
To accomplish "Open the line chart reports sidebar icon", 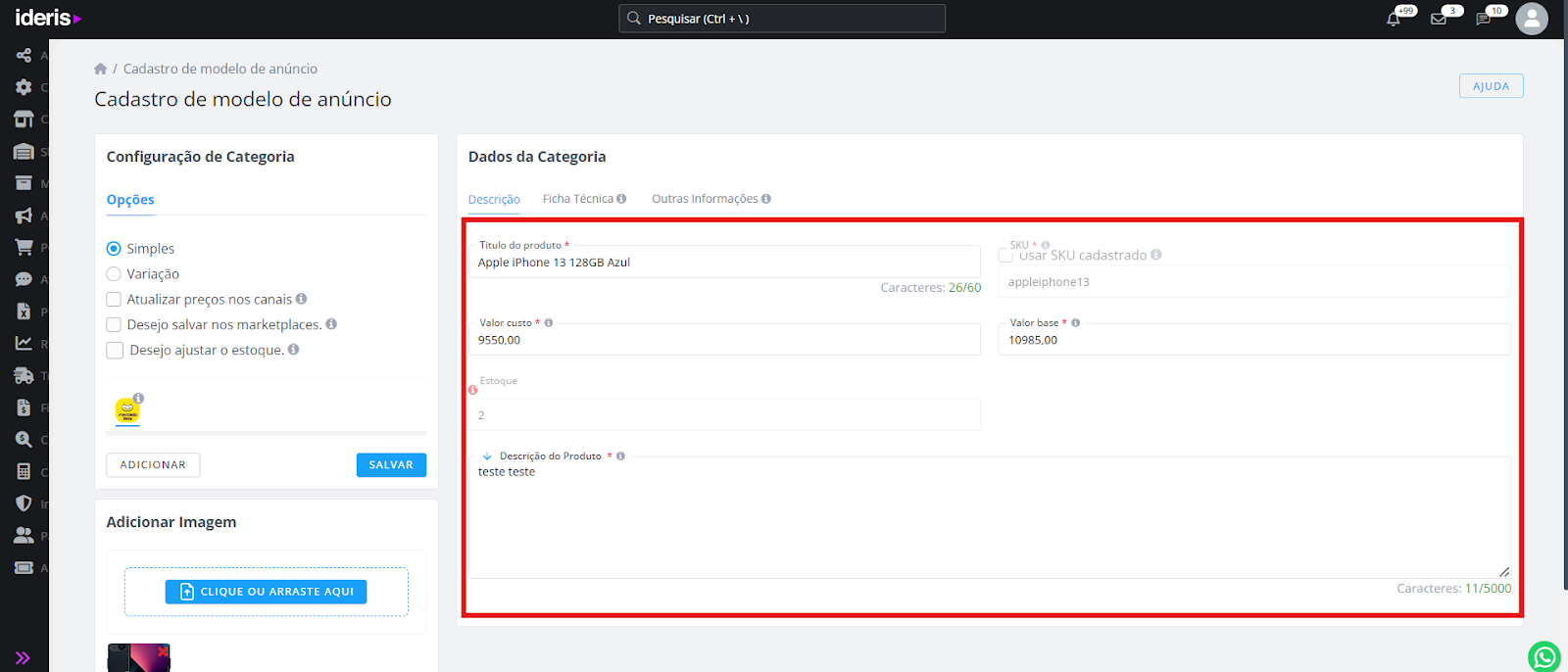I will click(24, 343).
